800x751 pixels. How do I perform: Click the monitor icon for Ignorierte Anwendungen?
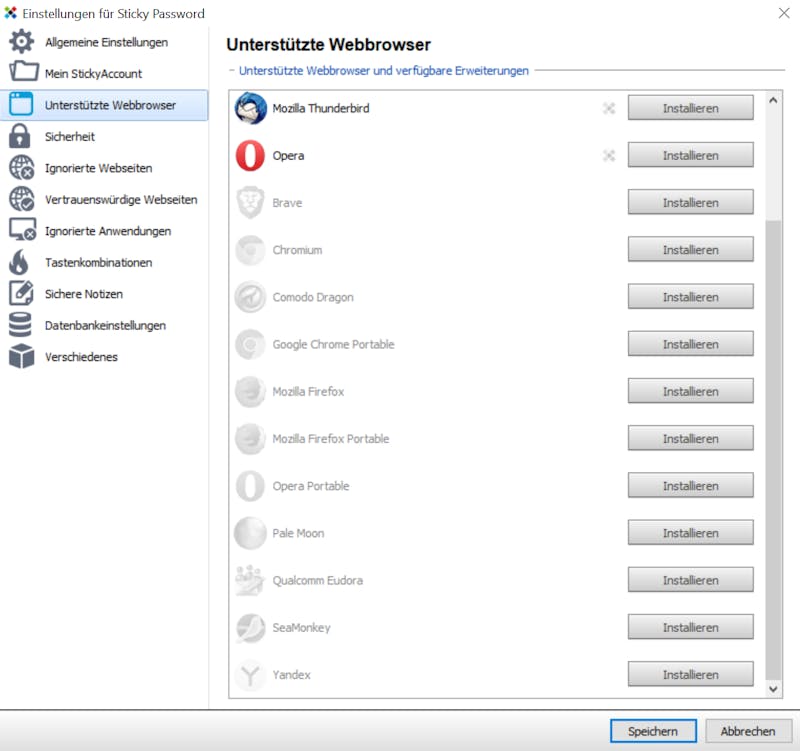point(22,230)
